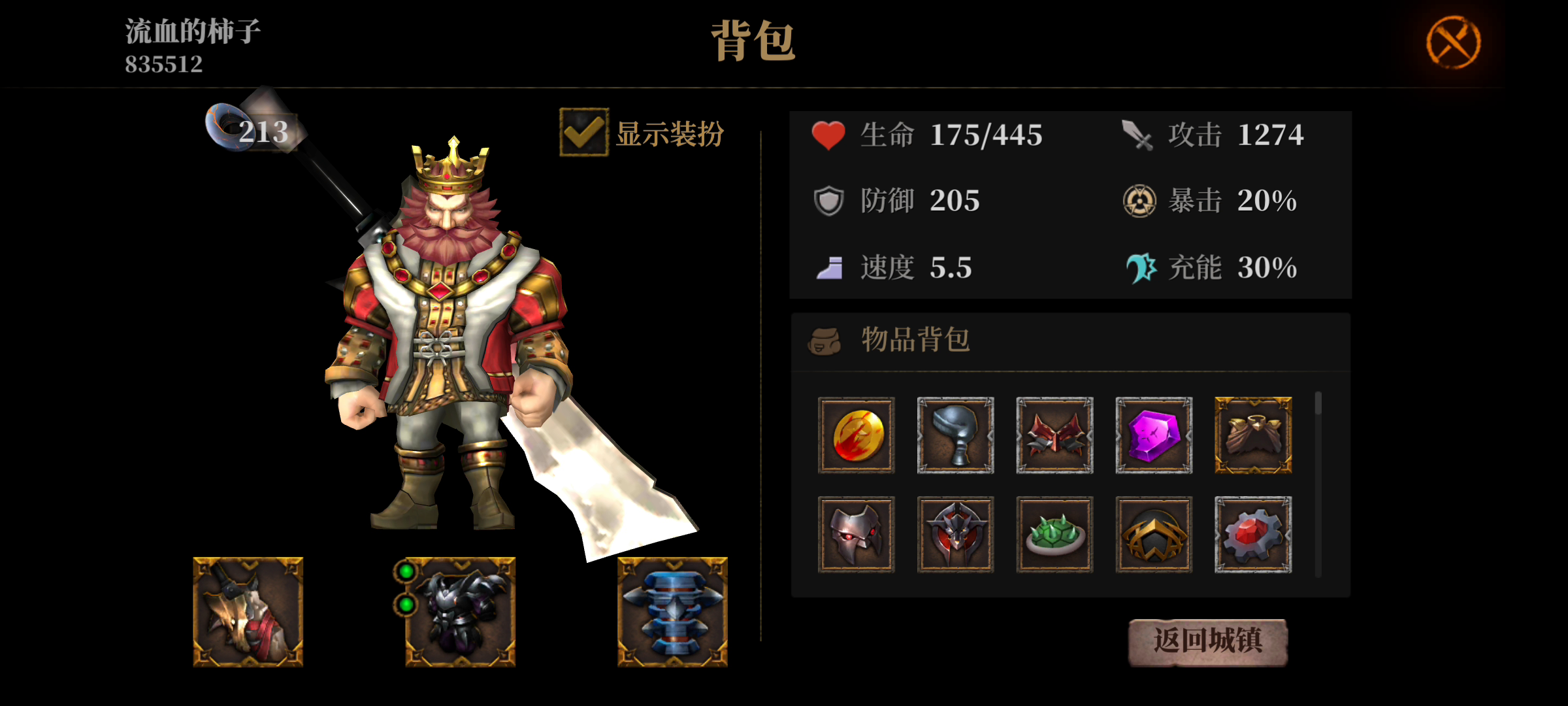Viewport: 1568px width, 706px height.
Task: Select the red-eyed steel helmet item
Action: pos(856,535)
